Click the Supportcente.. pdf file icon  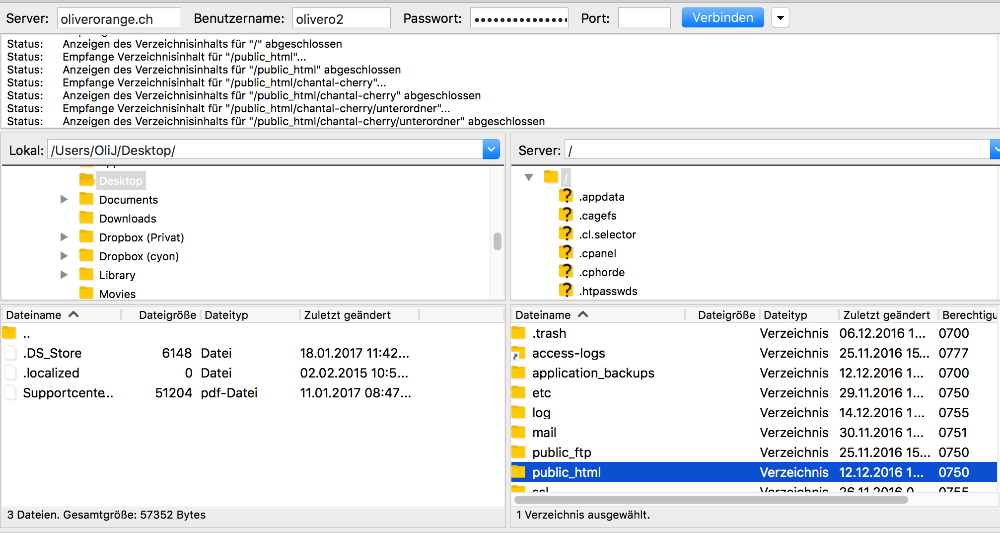pos(10,392)
